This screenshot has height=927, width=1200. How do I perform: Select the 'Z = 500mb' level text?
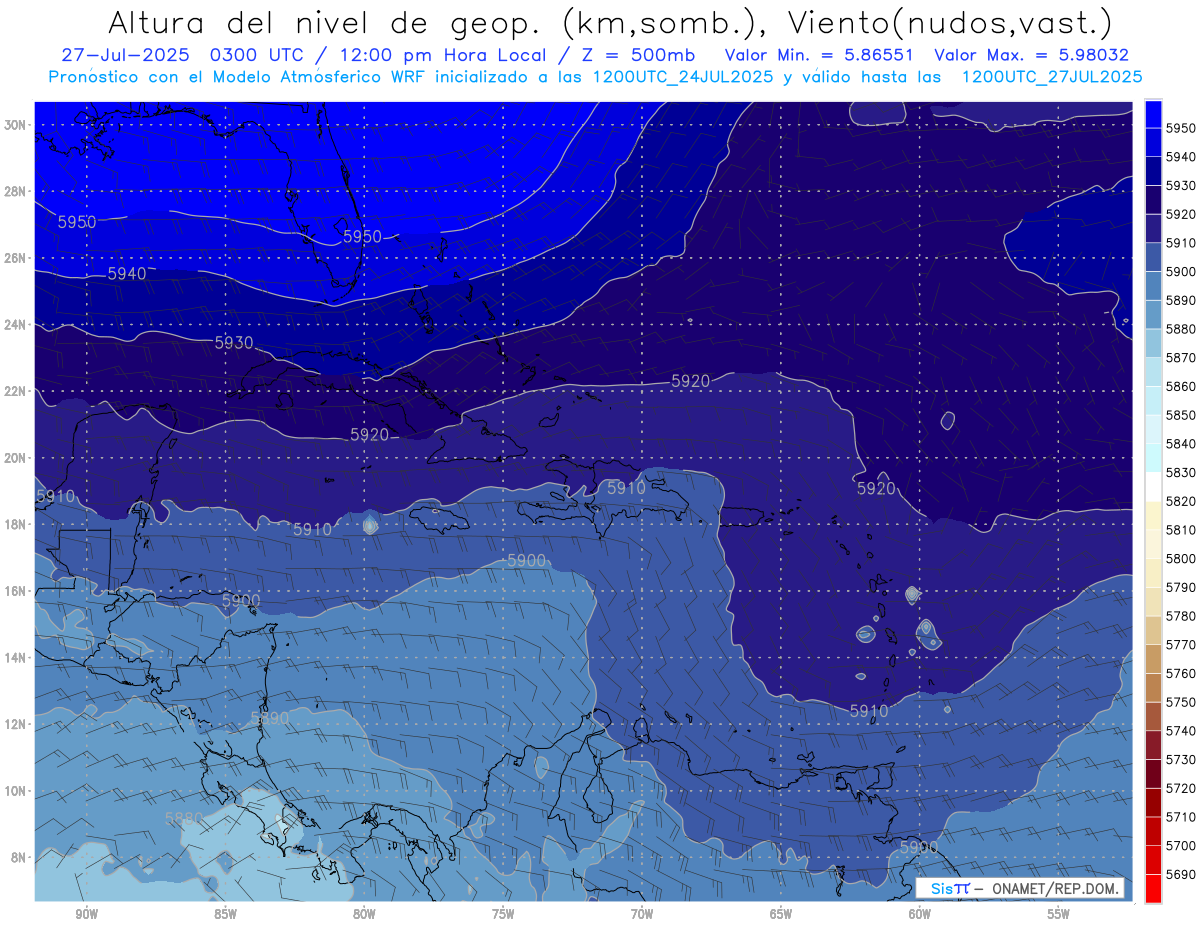click(639, 55)
